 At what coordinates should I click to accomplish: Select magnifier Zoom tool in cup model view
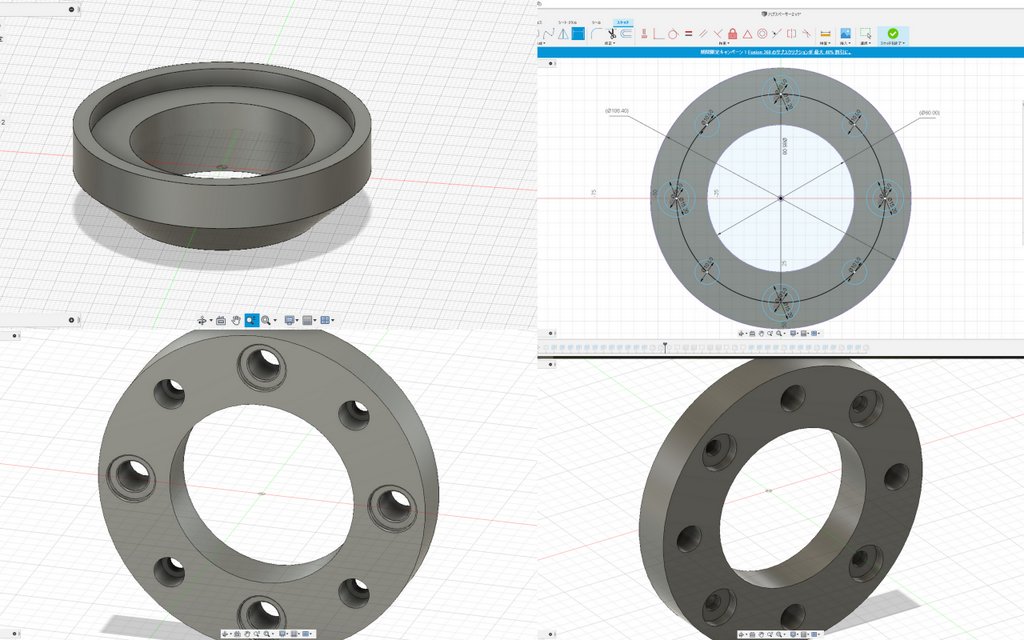tap(266, 320)
